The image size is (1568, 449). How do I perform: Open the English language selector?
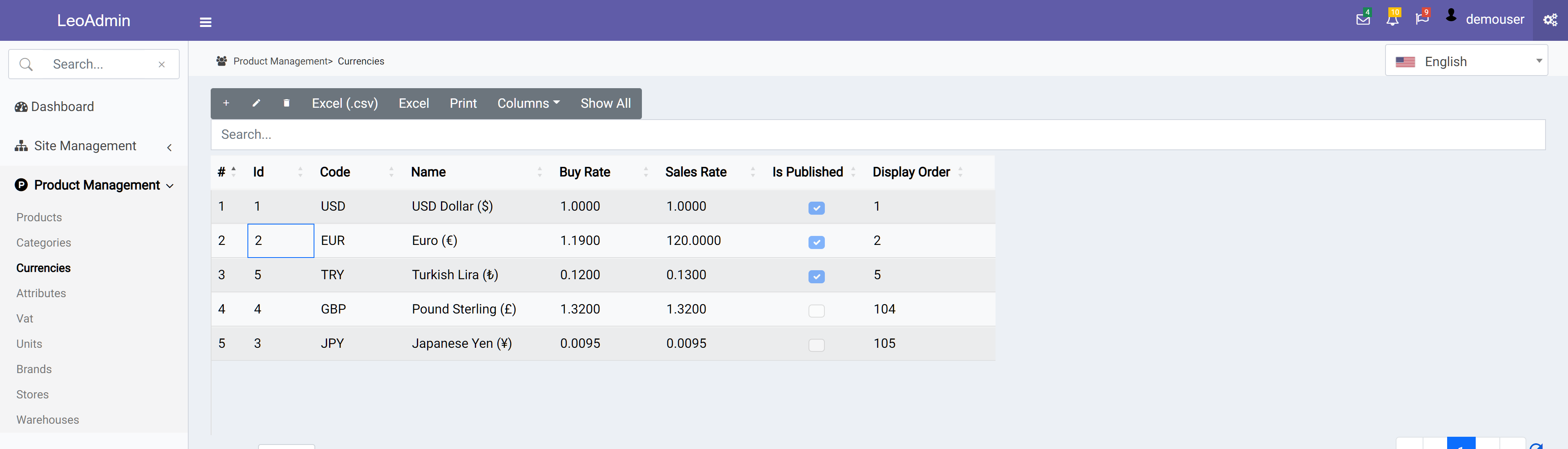click(x=1466, y=62)
